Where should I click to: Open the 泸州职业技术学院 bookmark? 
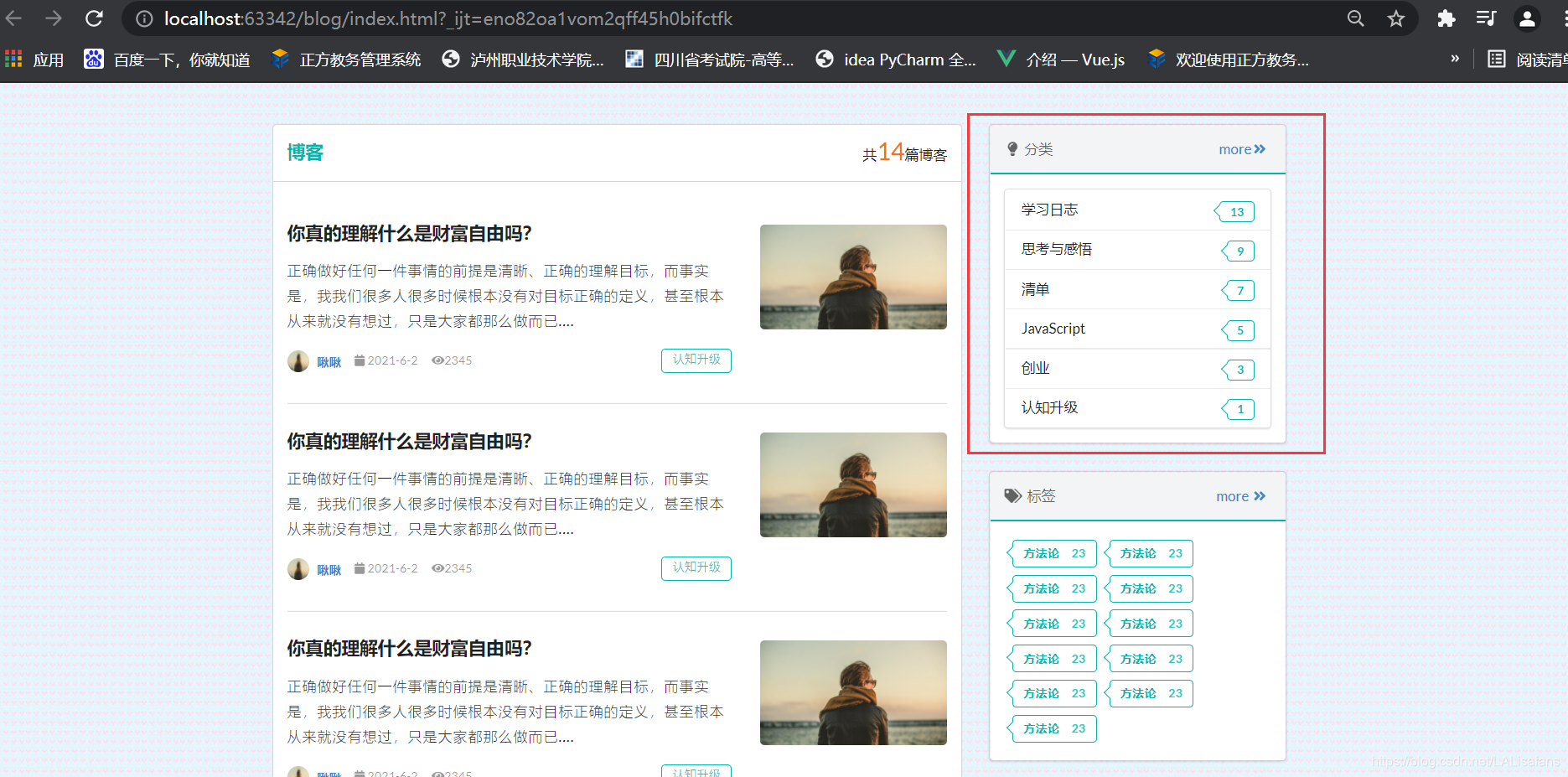pos(523,60)
